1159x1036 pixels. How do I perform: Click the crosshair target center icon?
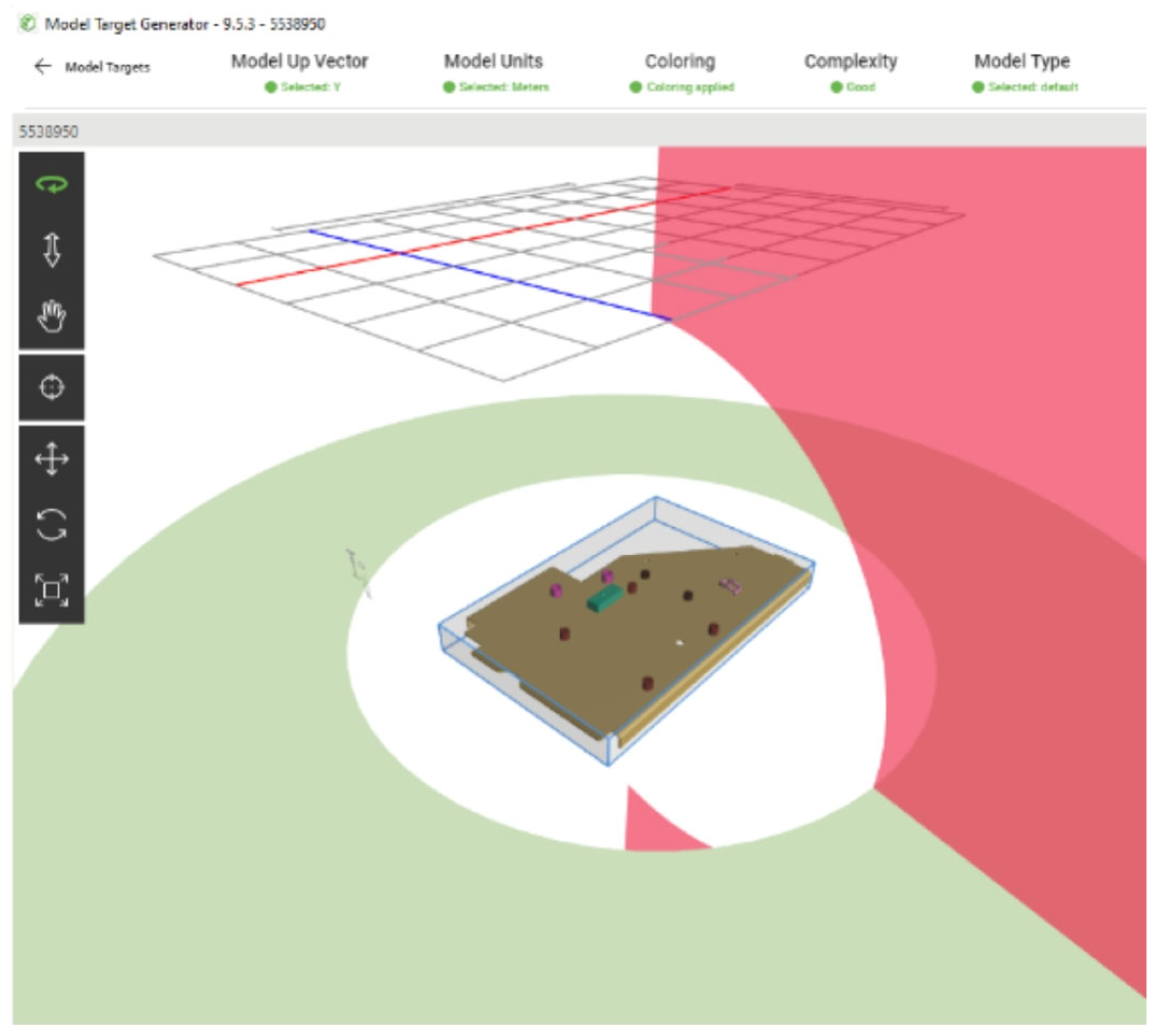(52, 388)
